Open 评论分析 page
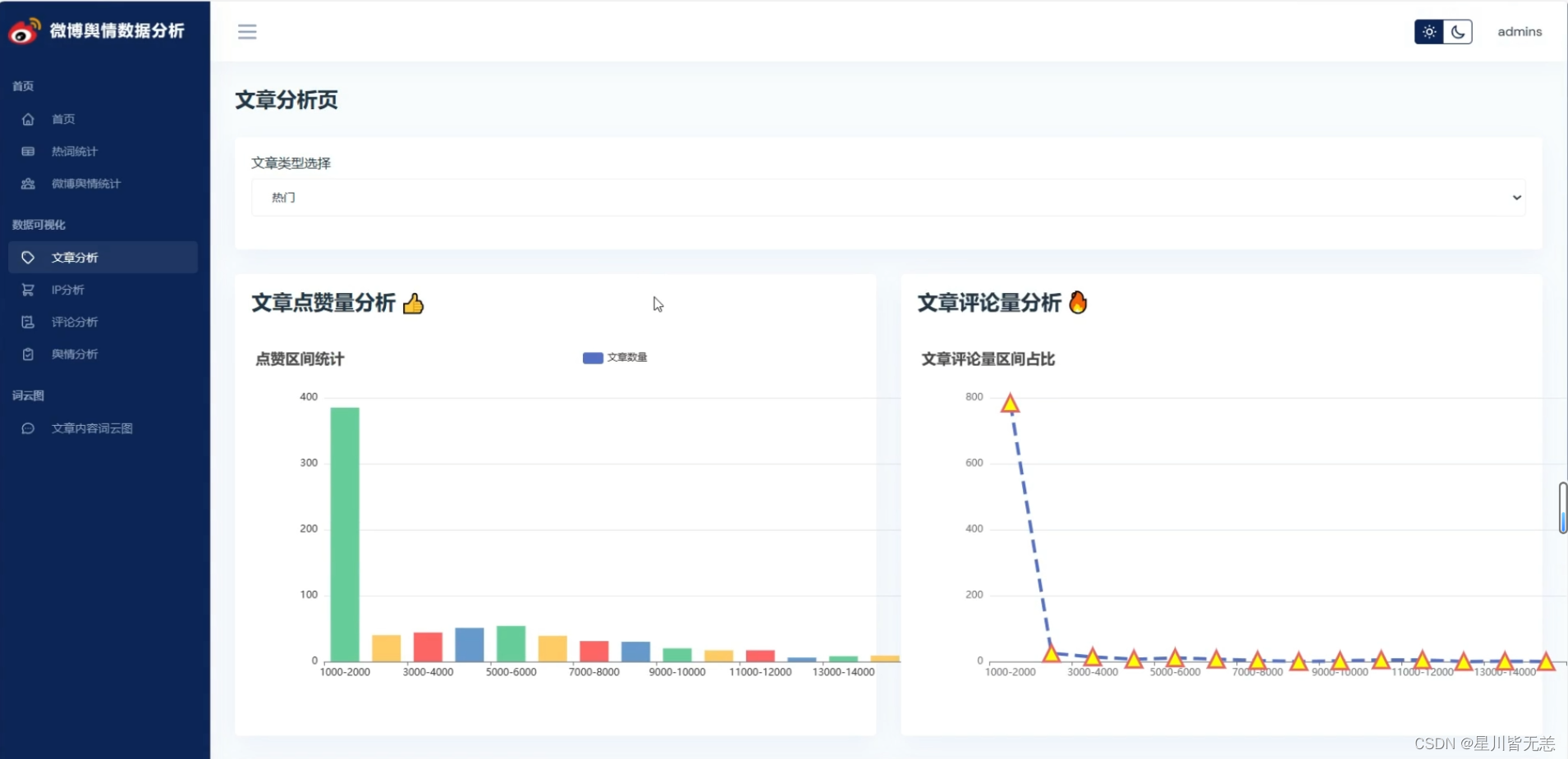Image resolution: width=1568 pixels, height=759 pixels. (x=74, y=322)
